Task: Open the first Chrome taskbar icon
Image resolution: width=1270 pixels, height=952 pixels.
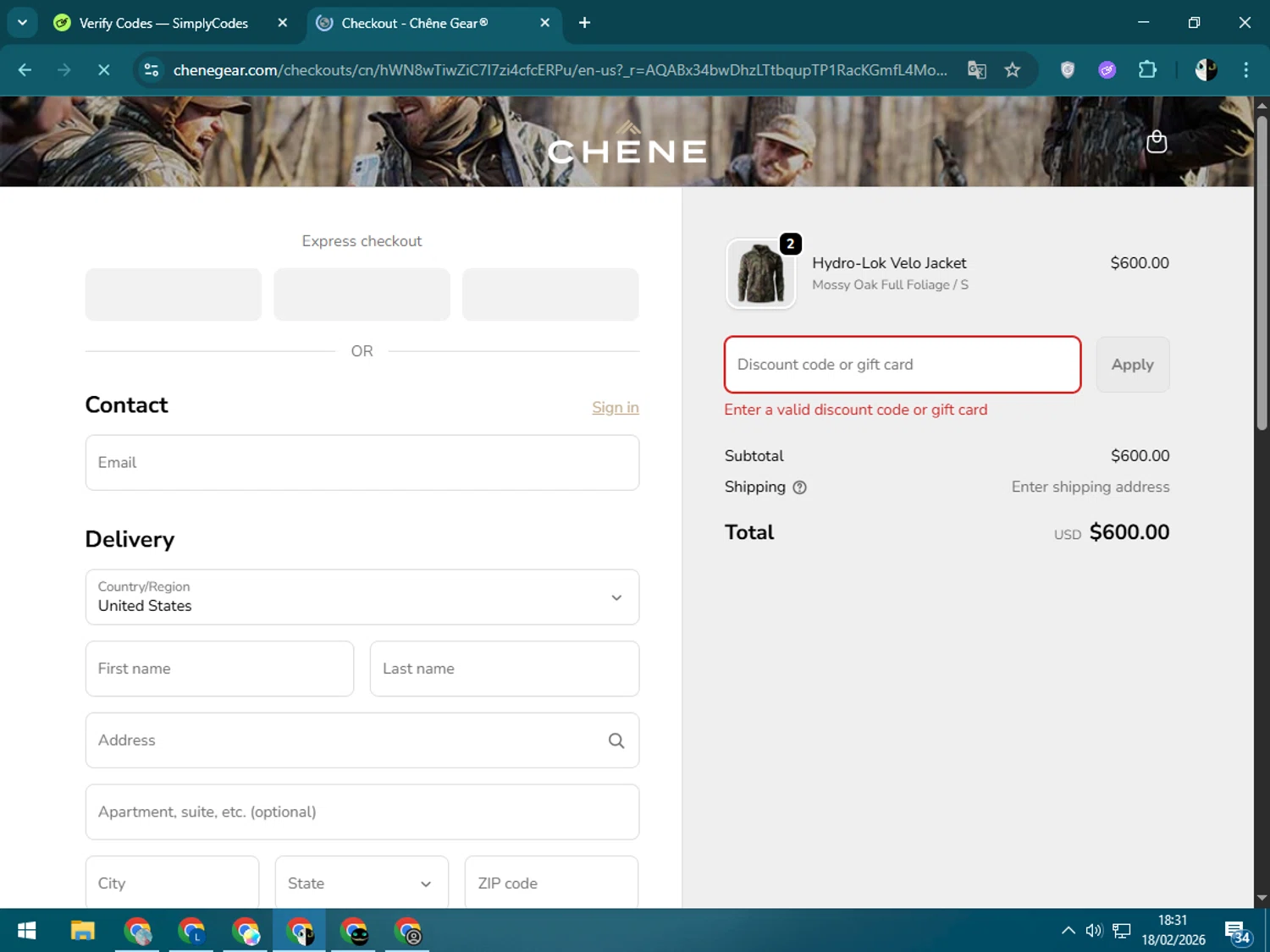Action: pos(137,931)
